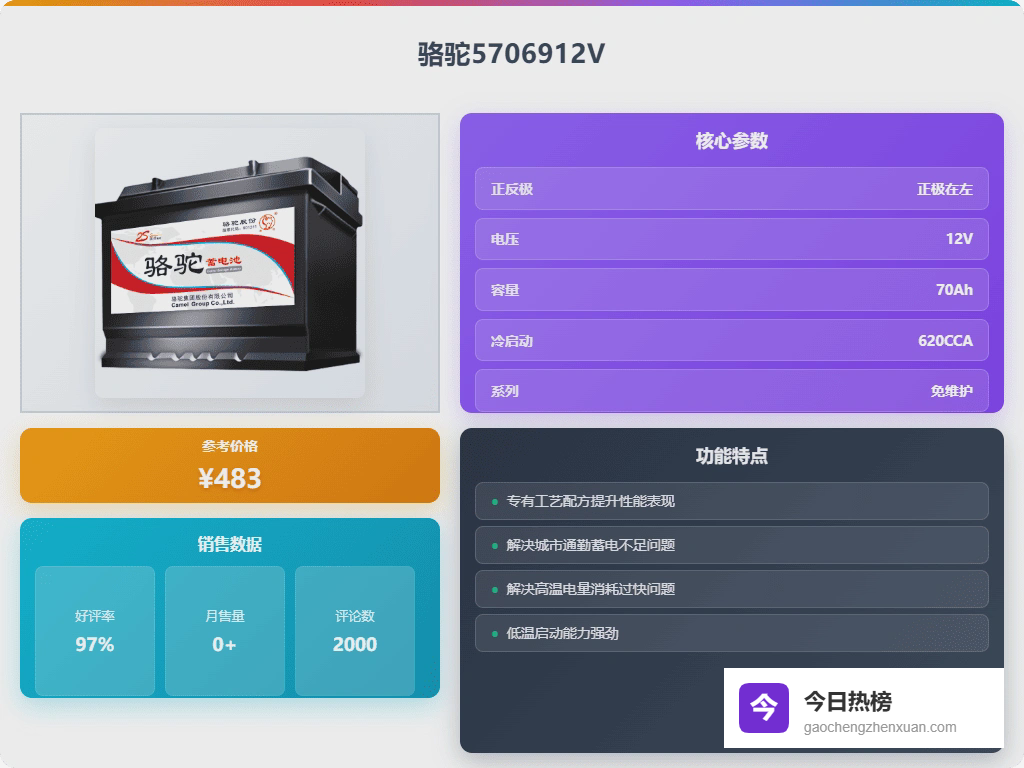The width and height of the screenshot is (1024, 768).
Task: Click the 好评率 97% stat card
Action: pos(95,631)
